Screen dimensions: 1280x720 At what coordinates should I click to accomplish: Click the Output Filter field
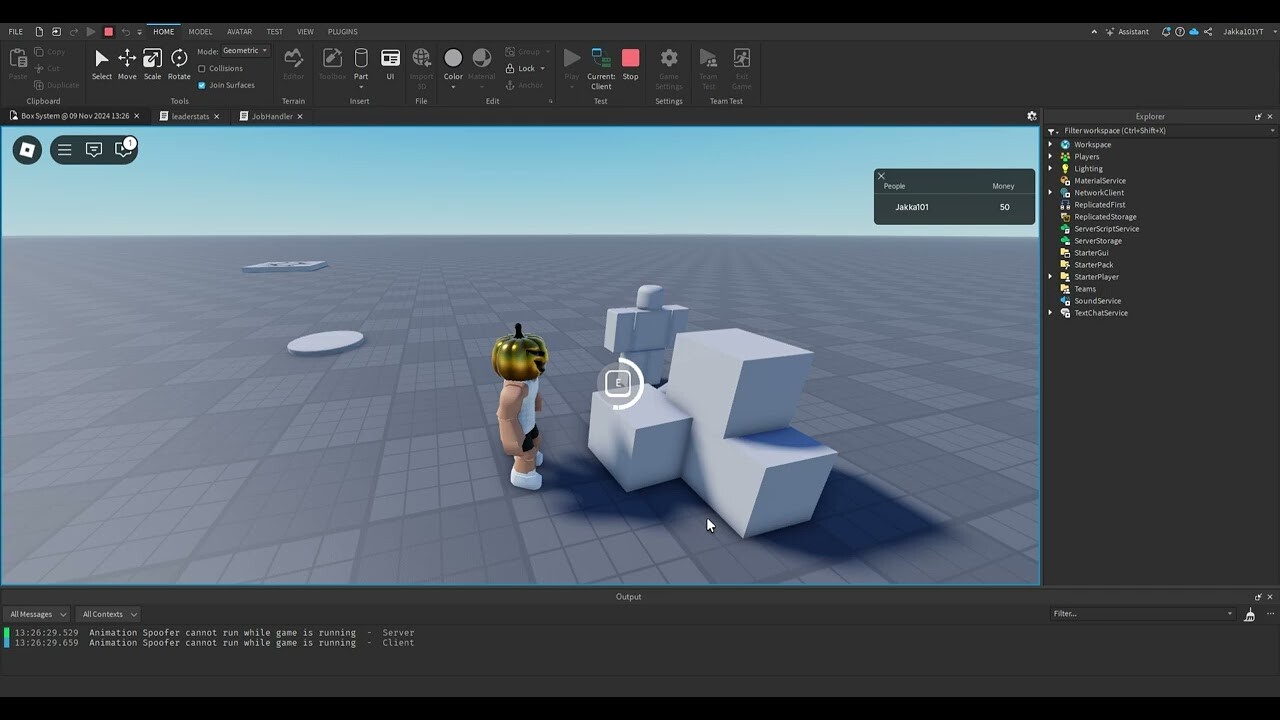[1140, 613]
